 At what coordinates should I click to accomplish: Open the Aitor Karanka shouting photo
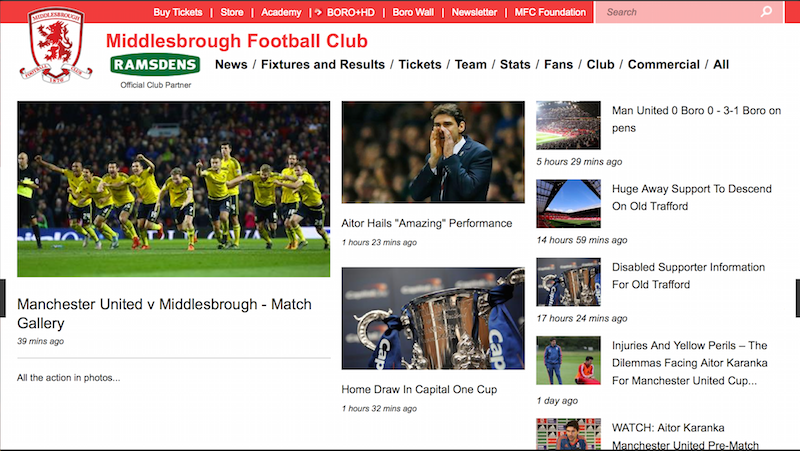pyautogui.click(x=432, y=152)
